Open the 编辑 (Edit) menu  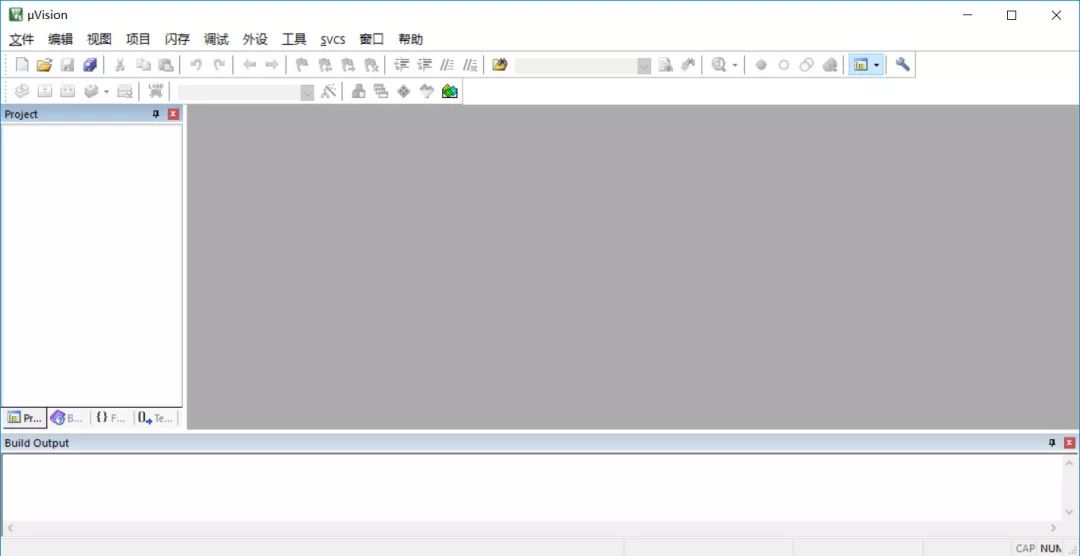(61, 39)
